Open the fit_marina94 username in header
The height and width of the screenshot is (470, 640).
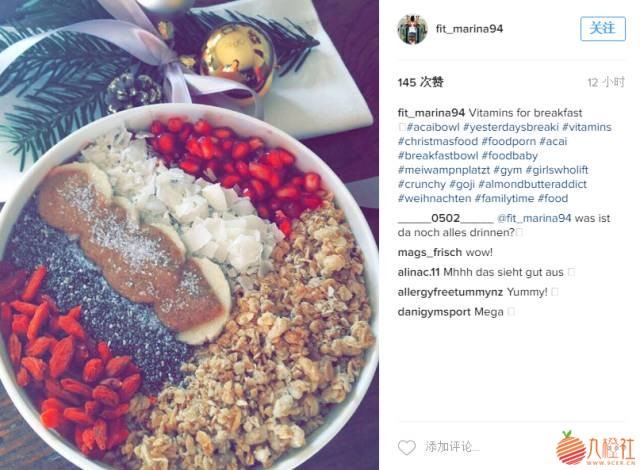click(469, 29)
